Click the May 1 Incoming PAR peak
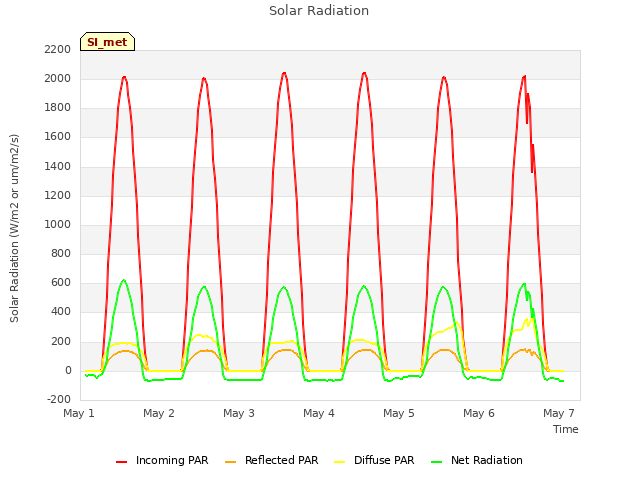The width and height of the screenshot is (640, 480). (124, 77)
